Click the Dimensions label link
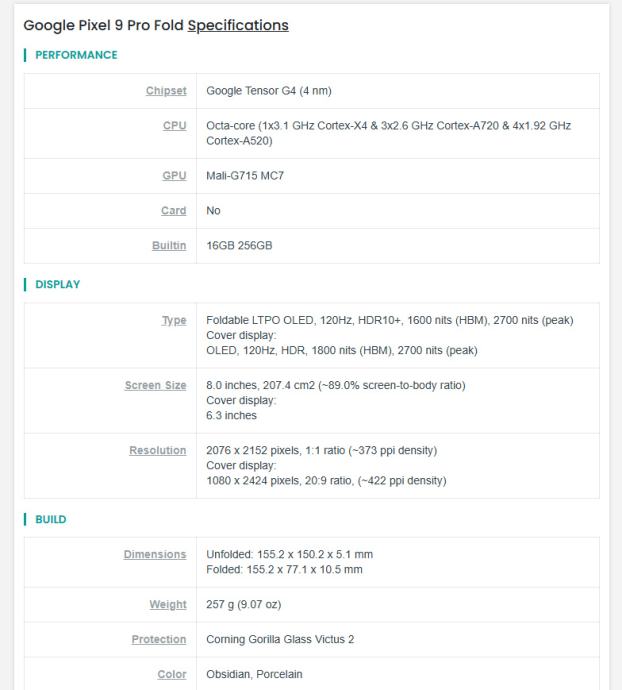Image resolution: width=622 pixels, height=690 pixels. tap(154, 554)
